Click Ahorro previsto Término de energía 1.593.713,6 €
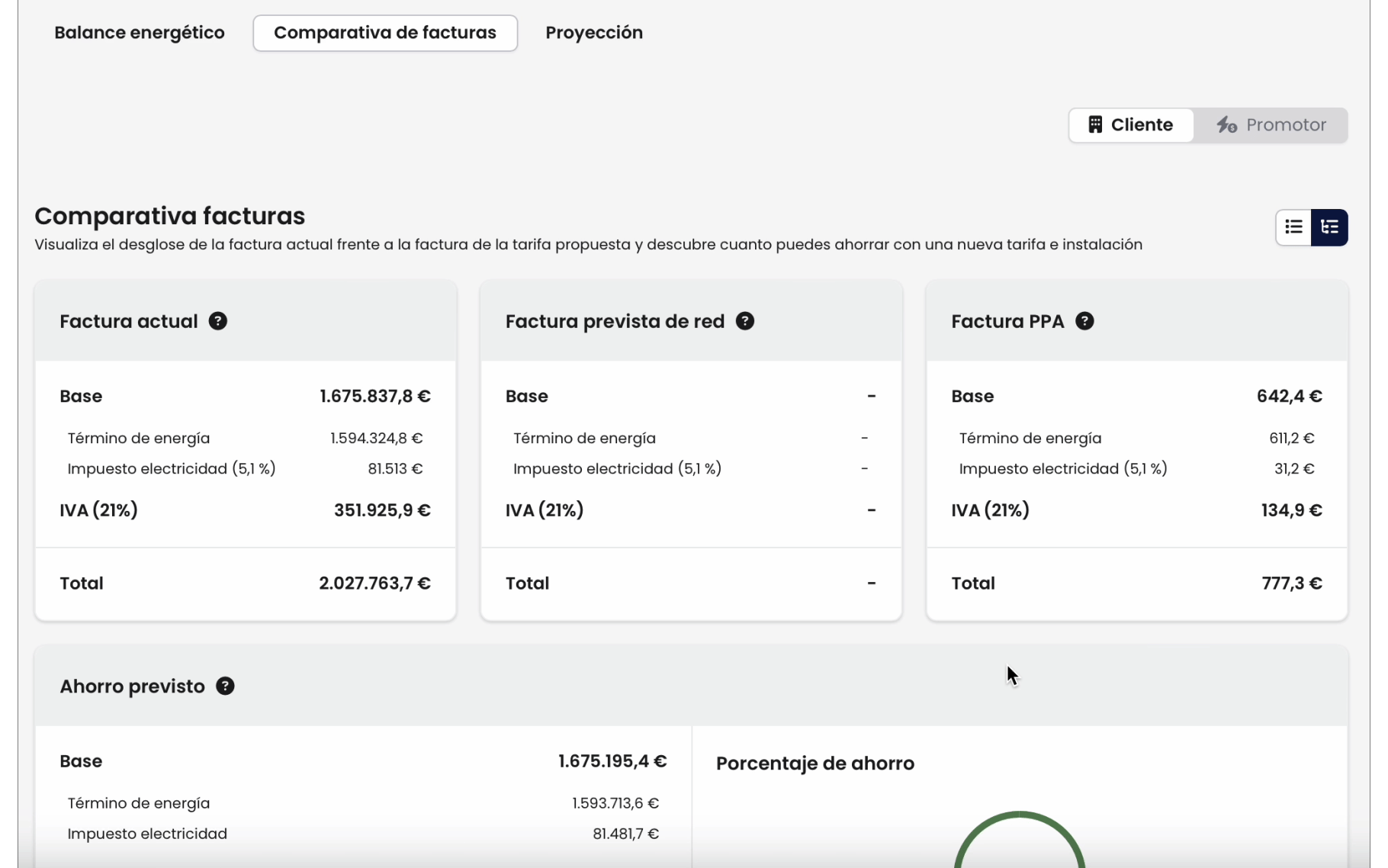This screenshot has height=868, width=1388. [615, 803]
